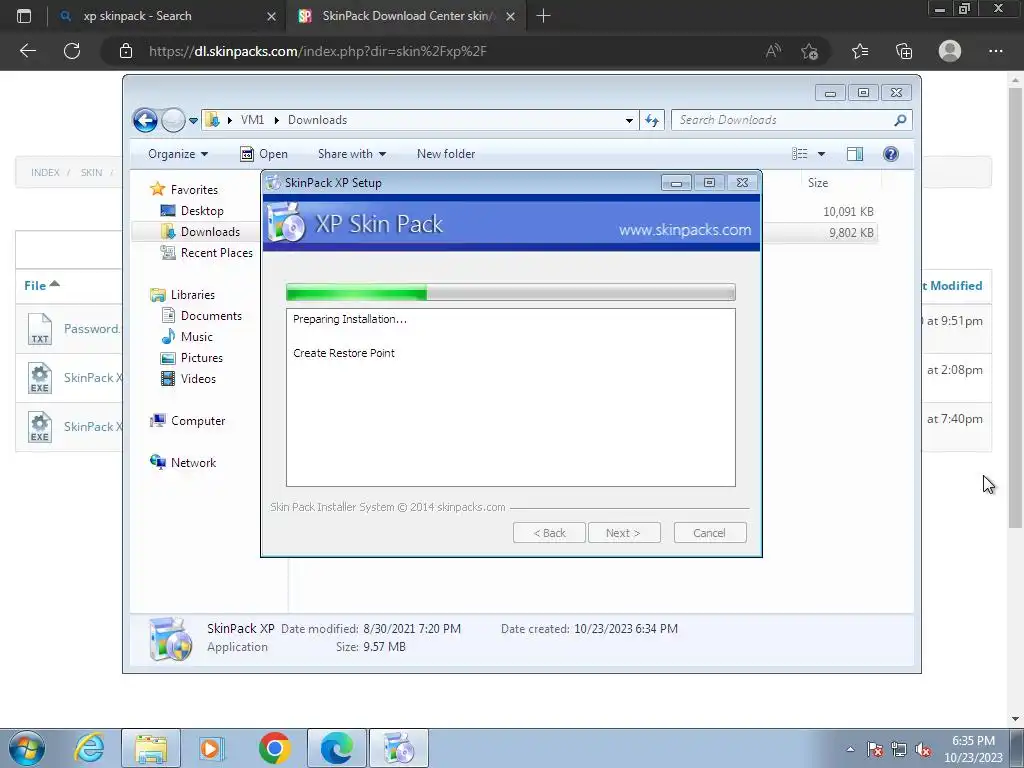Go back in the Explorer window
Viewport: 1024px width, 768px height.
(145, 120)
